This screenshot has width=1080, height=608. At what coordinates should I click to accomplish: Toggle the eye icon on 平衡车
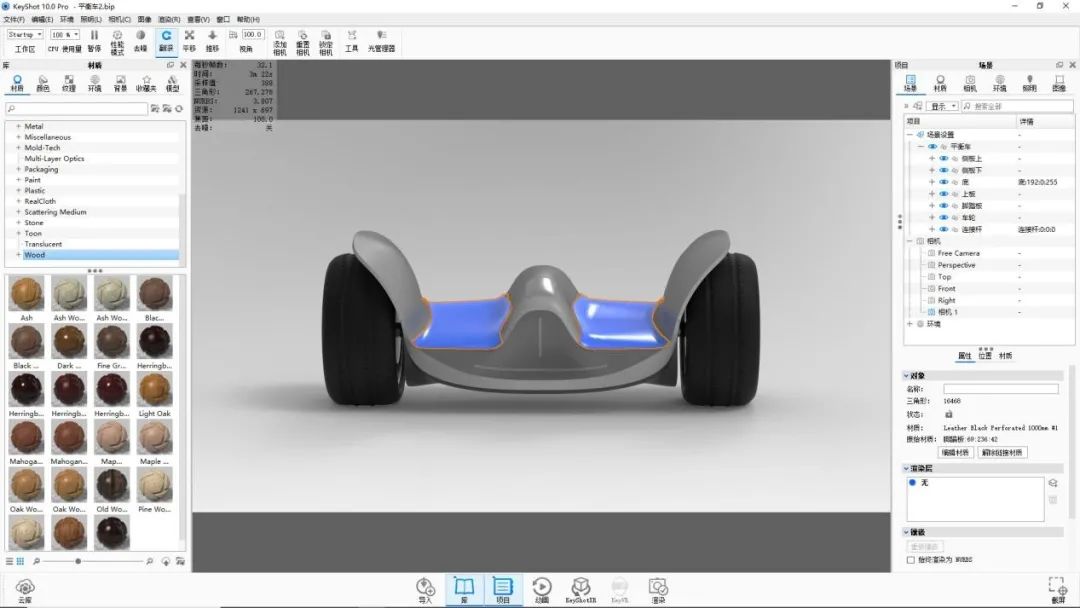point(934,146)
